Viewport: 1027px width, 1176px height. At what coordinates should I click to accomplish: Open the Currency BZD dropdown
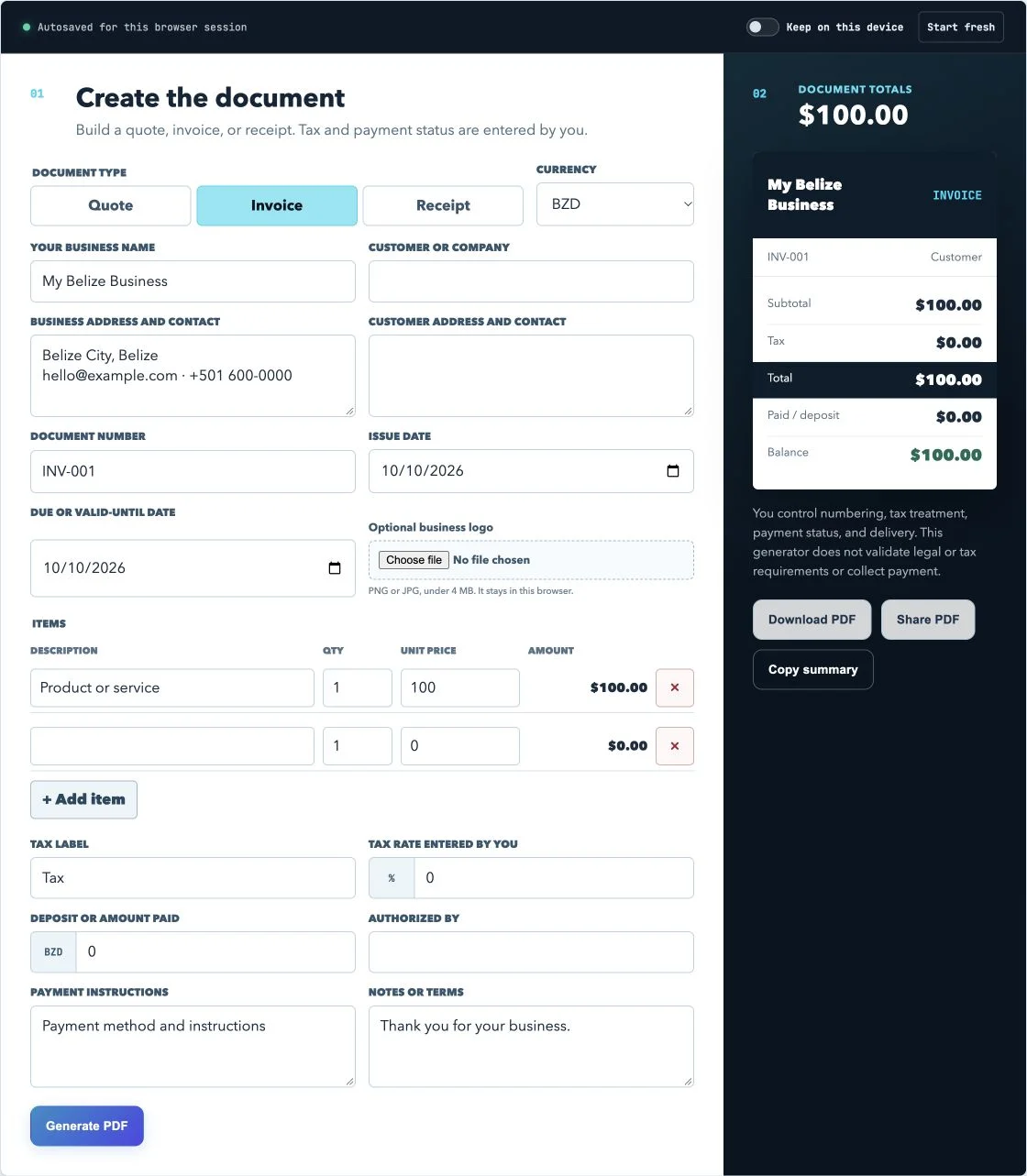coord(615,204)
